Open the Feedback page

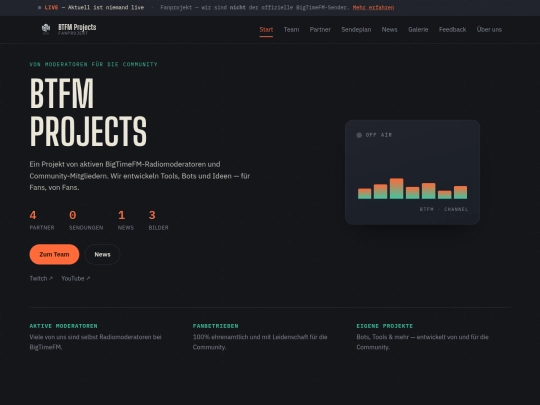[x=452, y=30]
